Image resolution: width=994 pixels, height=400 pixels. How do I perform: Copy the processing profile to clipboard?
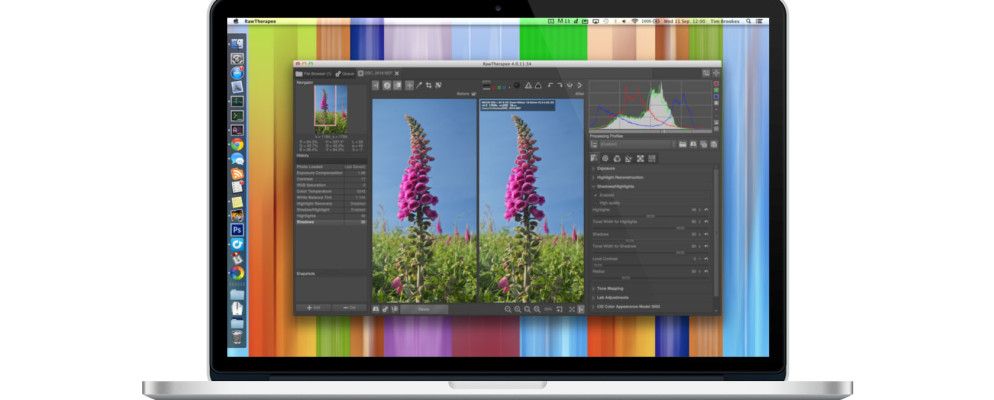tap(704, 145)
